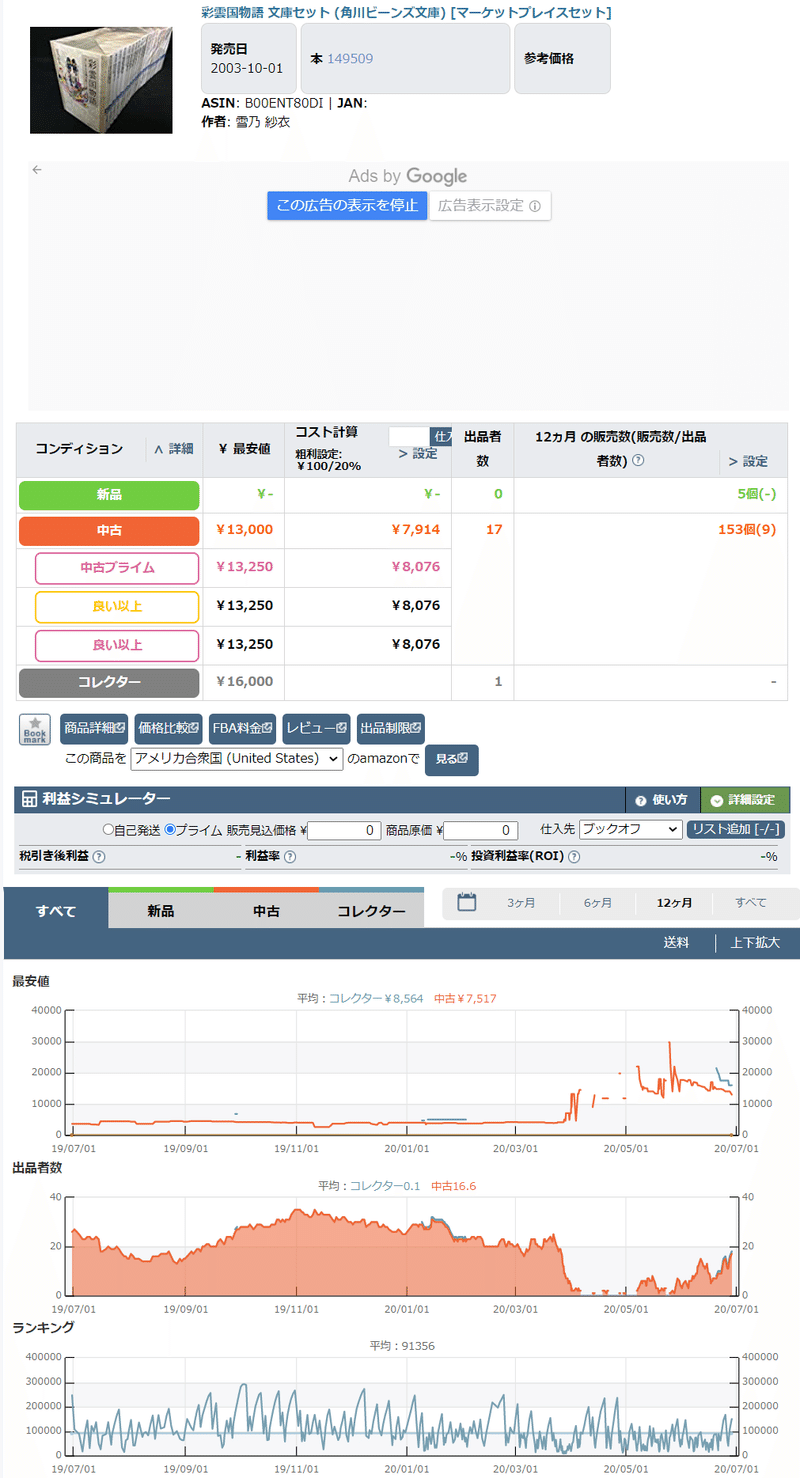Click the ¥16,000 collector price

[x=244, y=682]
